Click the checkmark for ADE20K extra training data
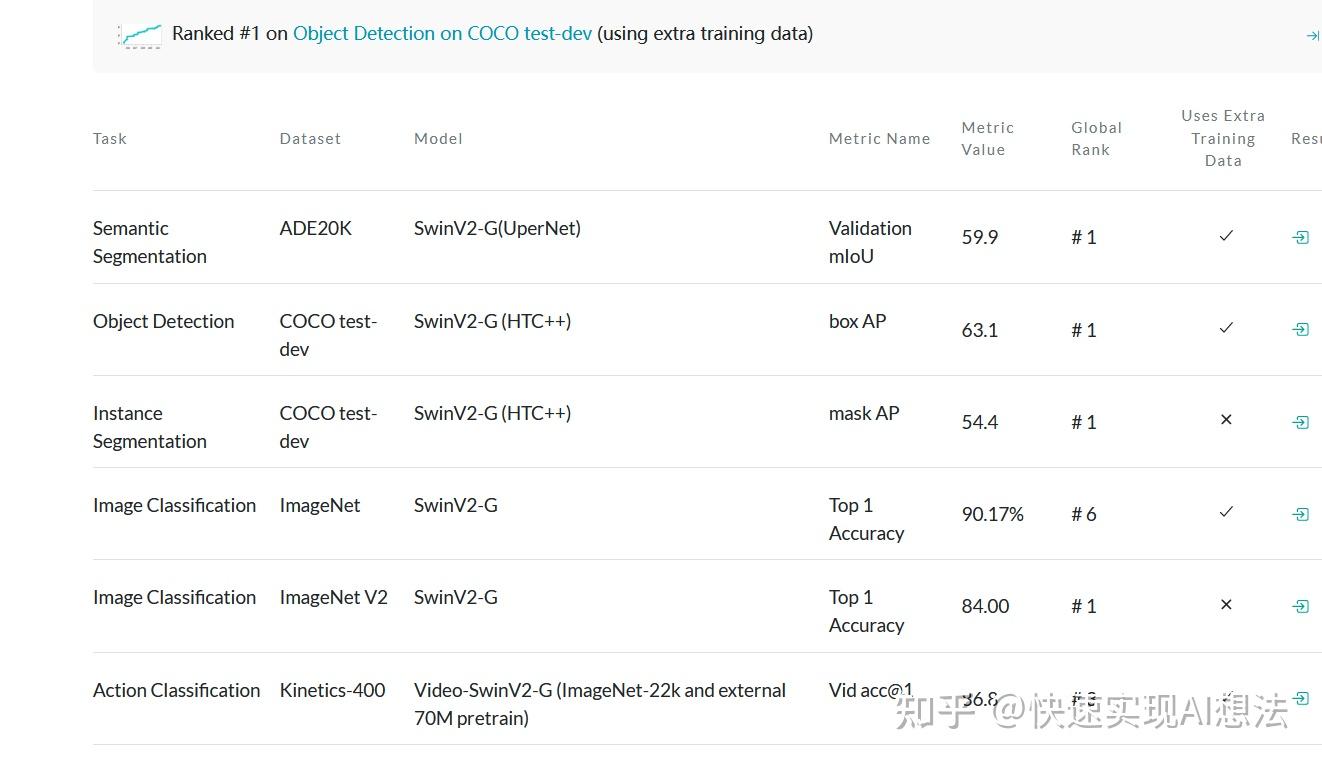Viewport: 1322px width, 765px height. [1225, 236]
